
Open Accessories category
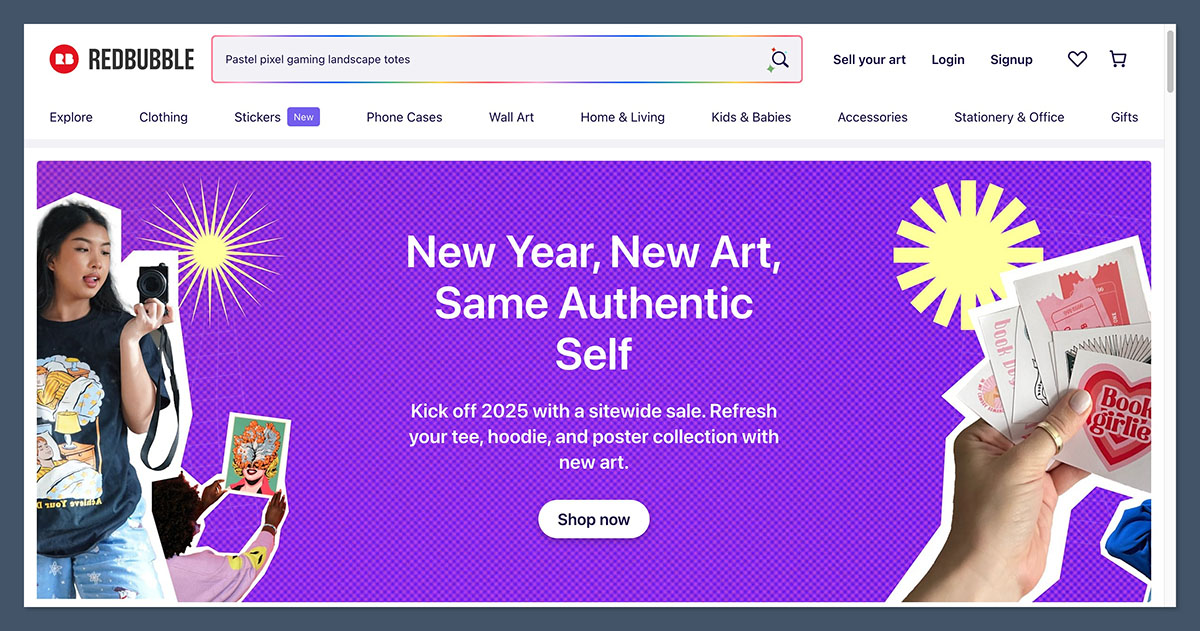click(872, 117)
